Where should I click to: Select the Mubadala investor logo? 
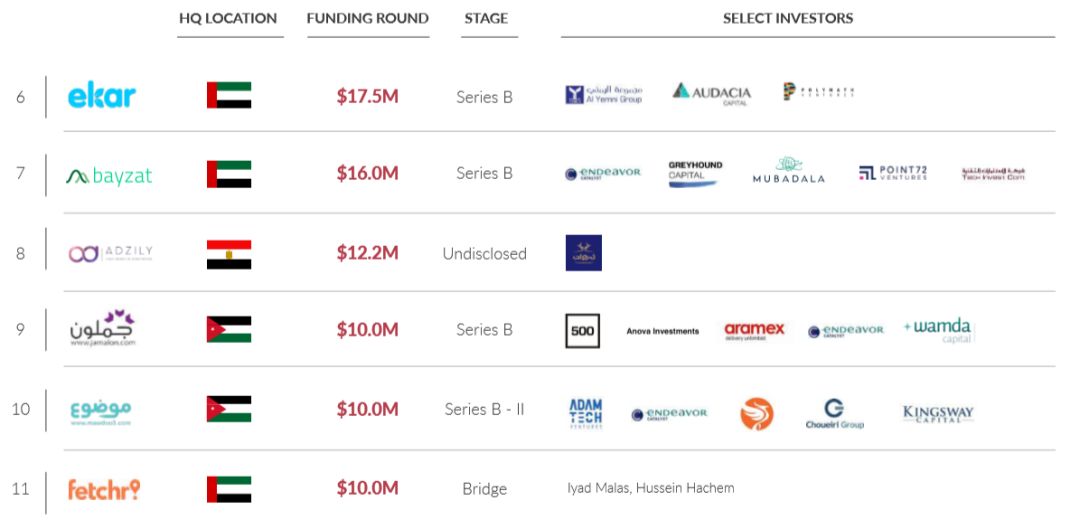pyautogui.click(x=790, y=172)
